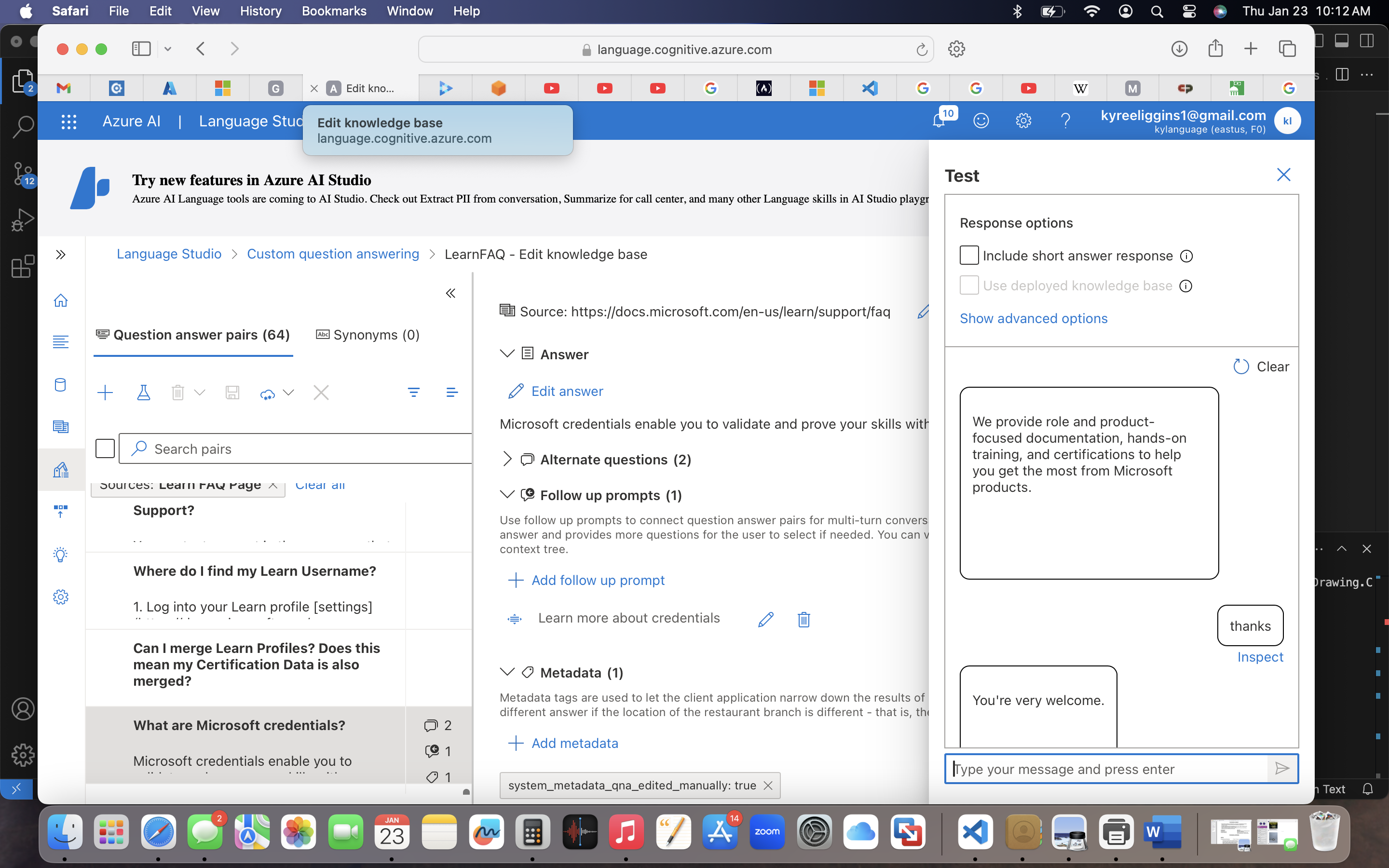Go to Home icon in left sidebar
The height and width of the screenshot is (868, 1389).
coord(61,300)
